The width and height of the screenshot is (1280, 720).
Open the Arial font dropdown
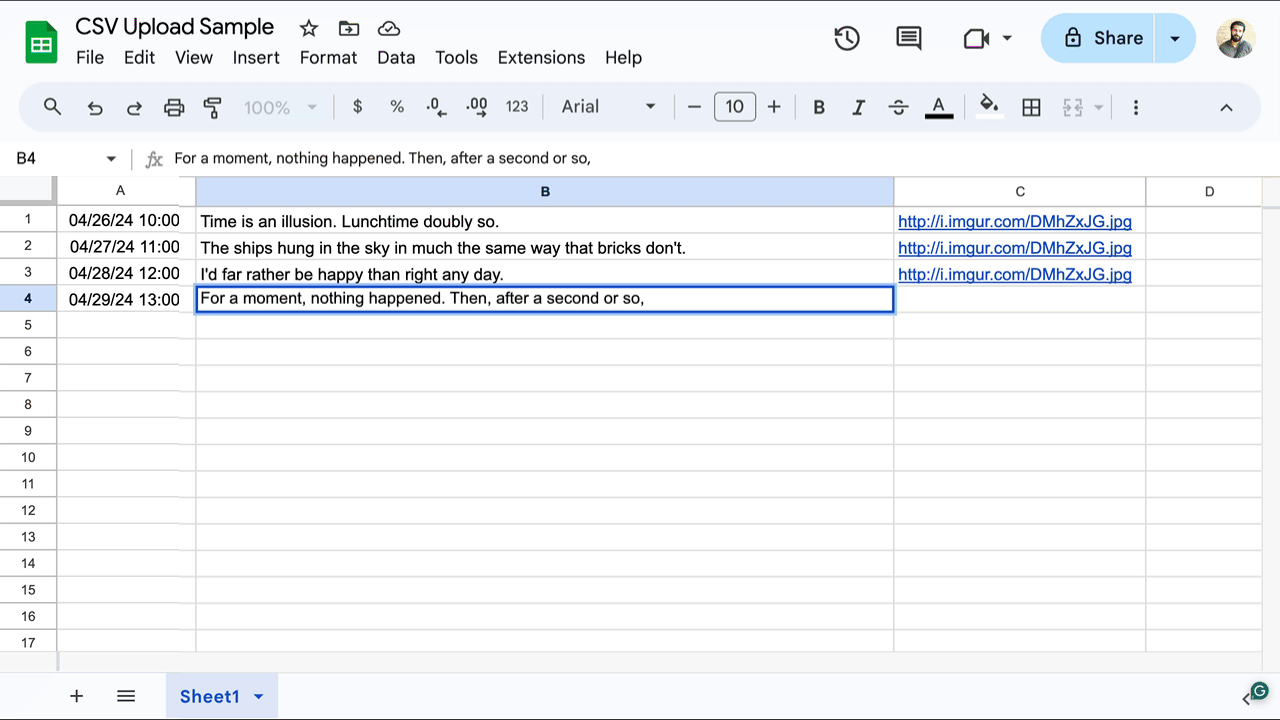[x=608, y=107]
